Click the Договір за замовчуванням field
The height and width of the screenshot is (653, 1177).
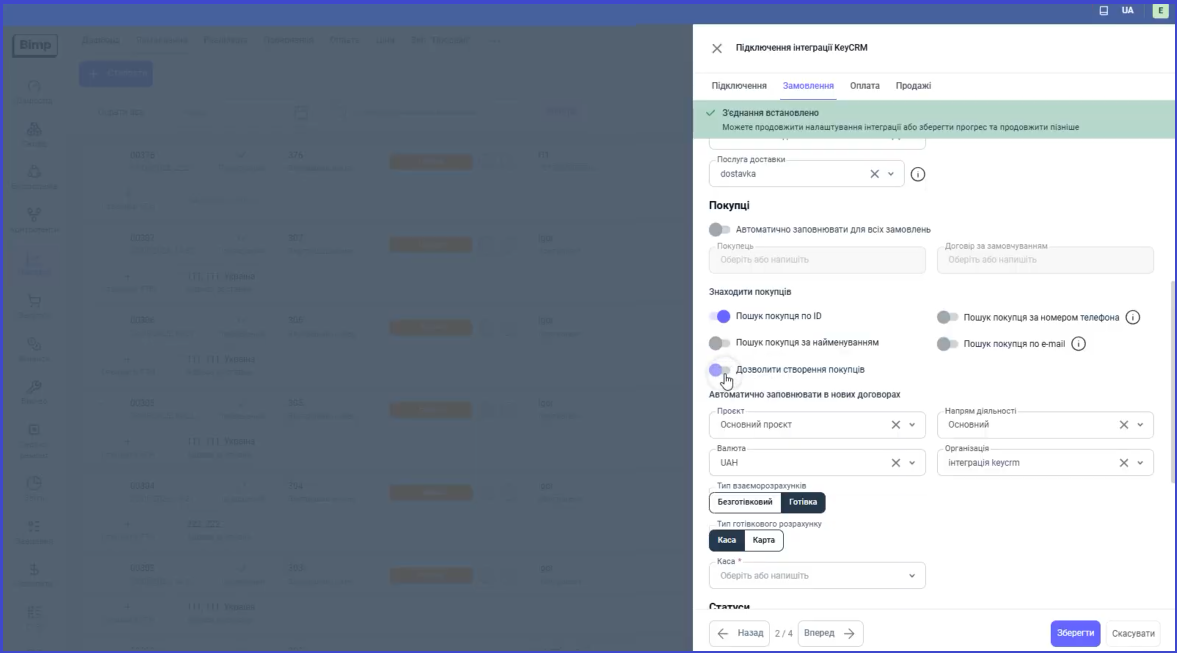click(1045, 260)
